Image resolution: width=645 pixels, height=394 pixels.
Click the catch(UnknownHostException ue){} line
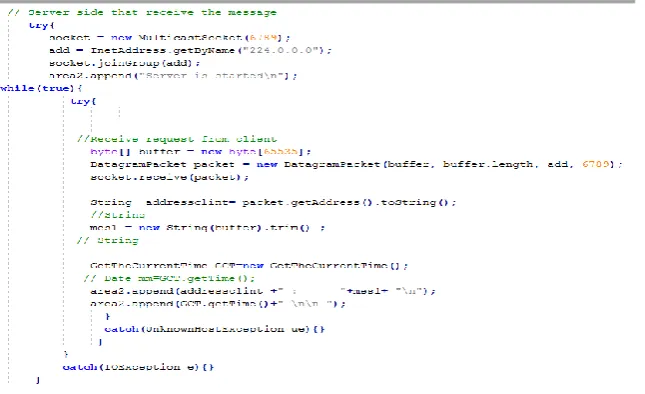pyautogui.click(x=214, y=329)
